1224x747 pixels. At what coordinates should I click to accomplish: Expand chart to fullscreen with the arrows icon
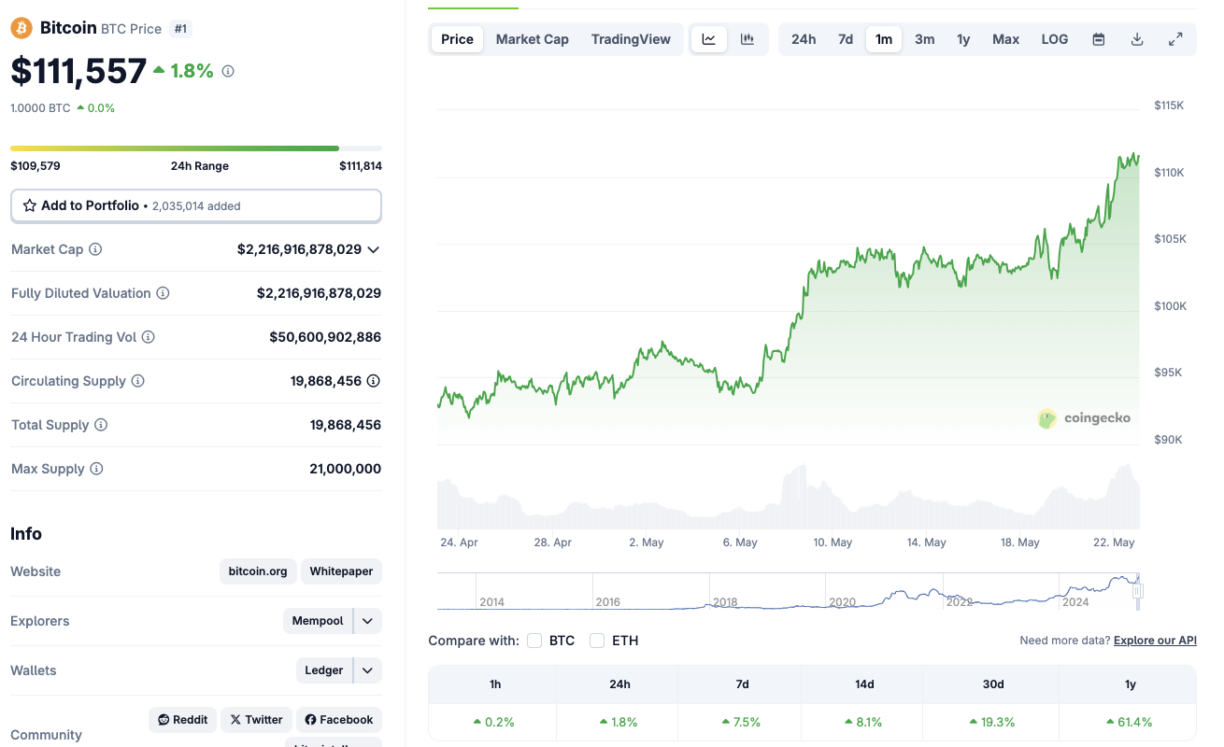[1175, 38]
